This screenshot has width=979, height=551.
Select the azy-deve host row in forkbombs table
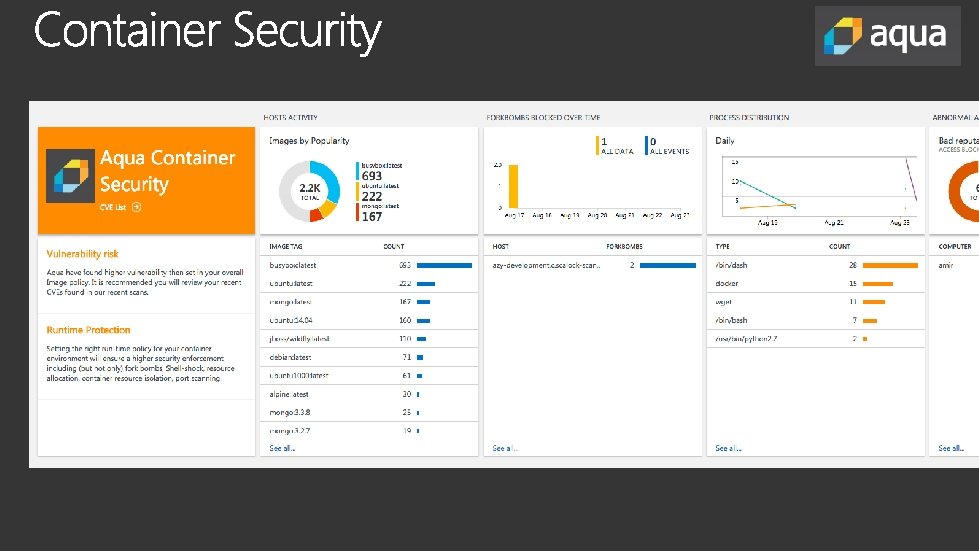pos(592,265)
